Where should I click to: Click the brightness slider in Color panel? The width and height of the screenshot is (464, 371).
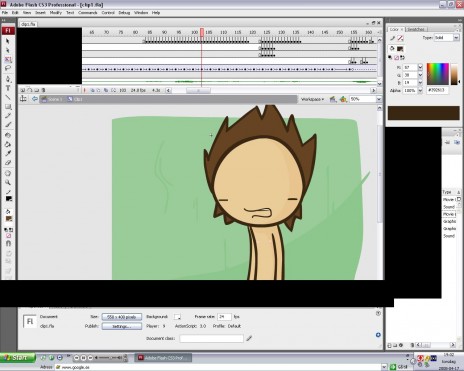[455, 74]
